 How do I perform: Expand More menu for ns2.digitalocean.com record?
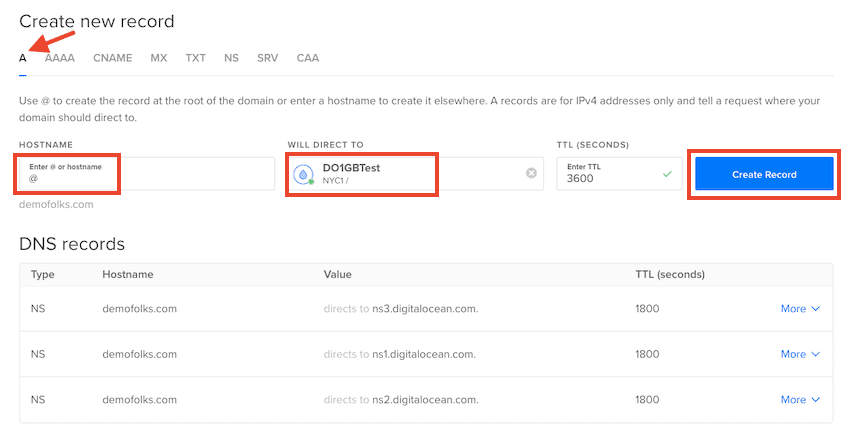pyautogui.click(x=800, y=400)
